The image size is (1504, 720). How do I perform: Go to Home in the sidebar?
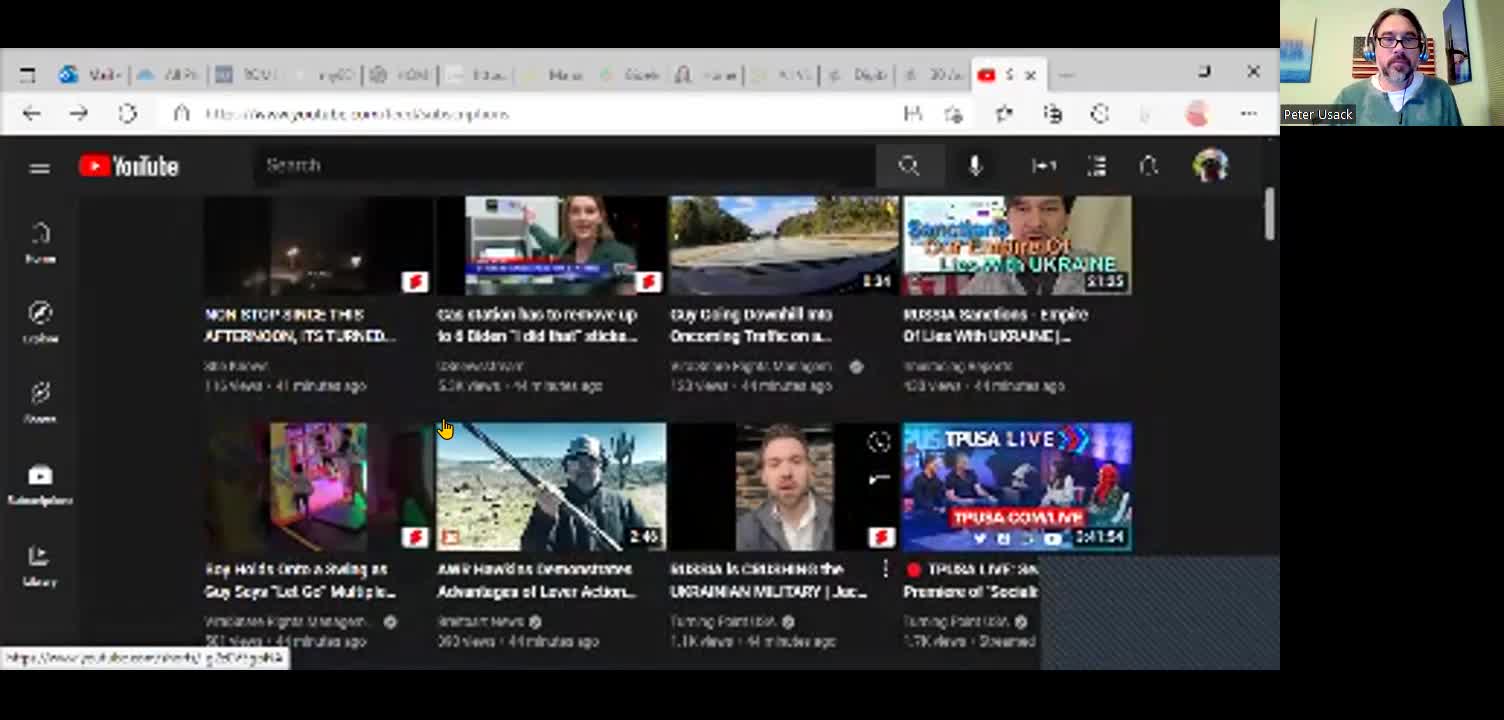pos(40,243)
